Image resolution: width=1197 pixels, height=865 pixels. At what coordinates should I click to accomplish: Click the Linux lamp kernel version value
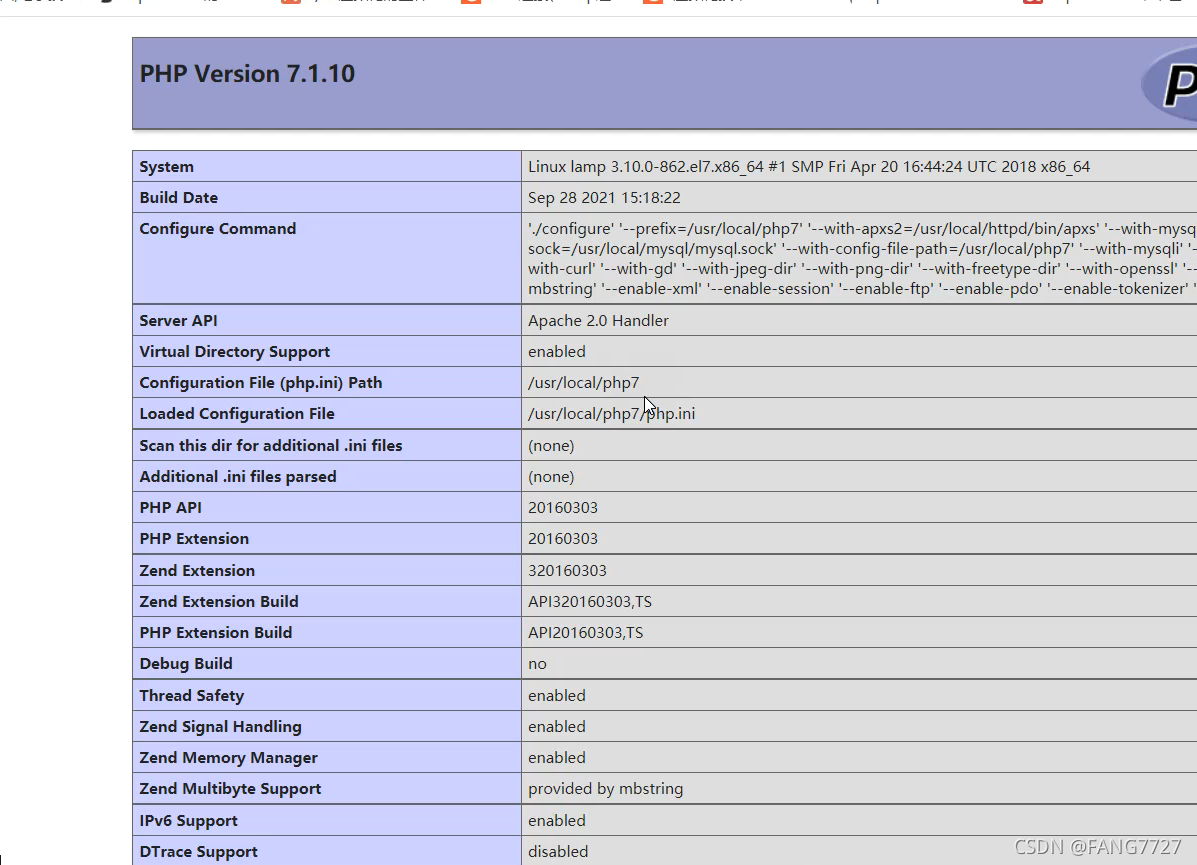pyautogui.click(x=808, y=166)
